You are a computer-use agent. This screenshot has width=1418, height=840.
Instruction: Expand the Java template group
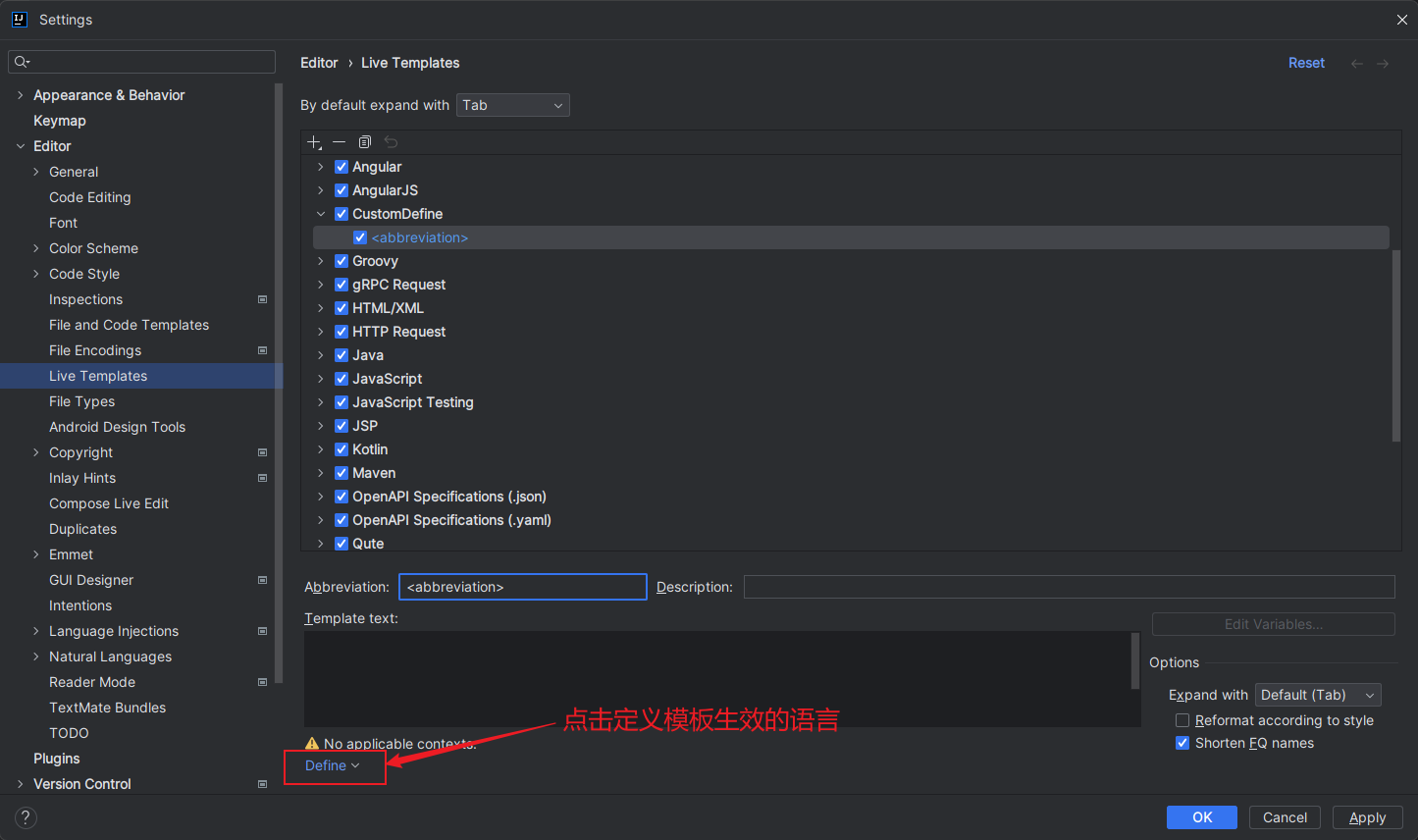pyautogui.click(x=321, y=355)
